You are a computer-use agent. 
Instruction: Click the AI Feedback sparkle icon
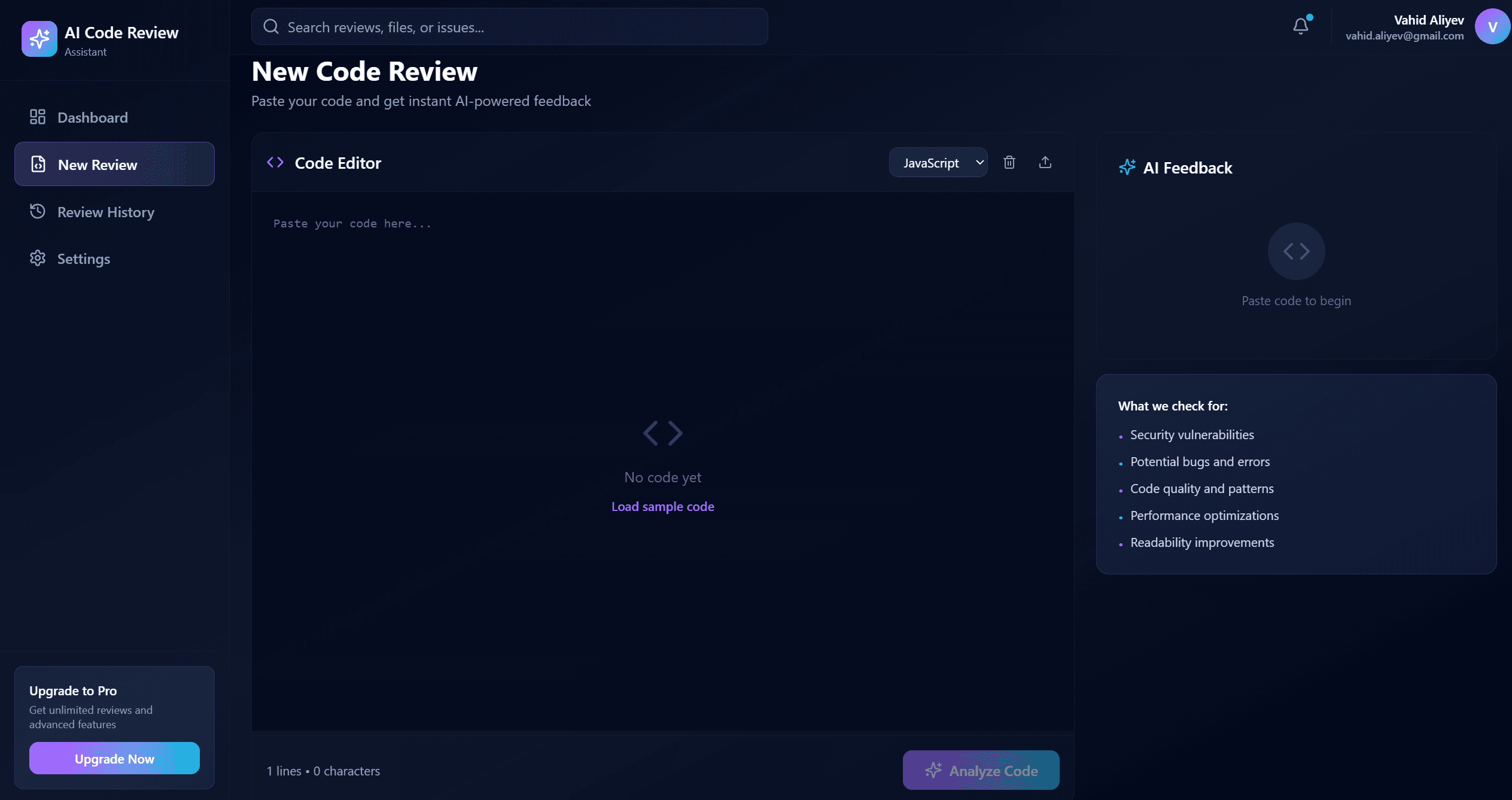(1127, 168)
